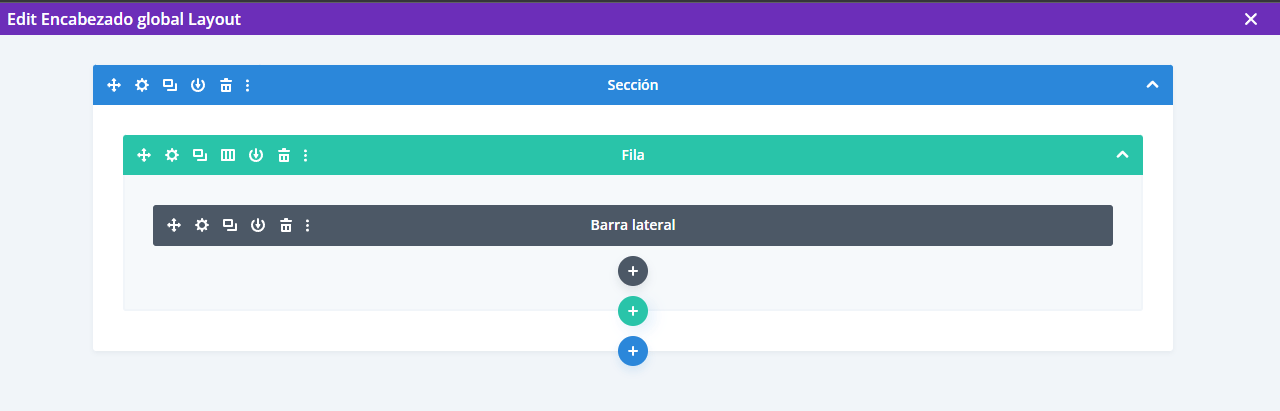Collapse the Fila row chevron

(1122, 155)
